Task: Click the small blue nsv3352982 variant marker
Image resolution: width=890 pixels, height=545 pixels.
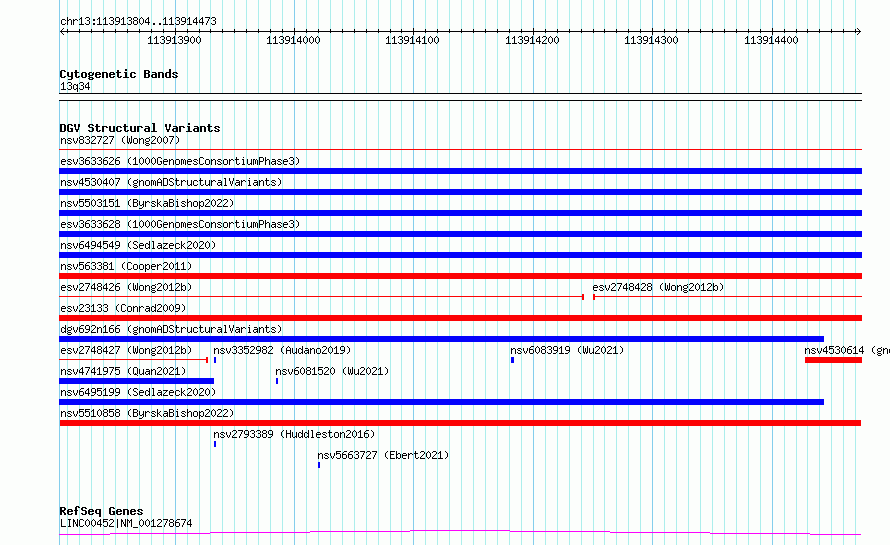Action: [215, 360]
